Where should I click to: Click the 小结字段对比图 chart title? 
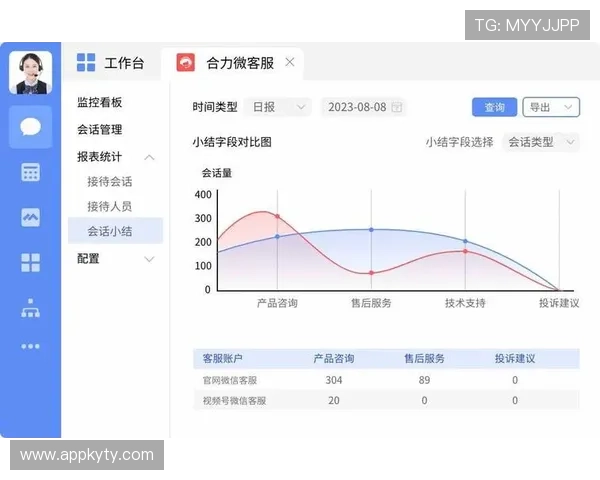[232, 142]
